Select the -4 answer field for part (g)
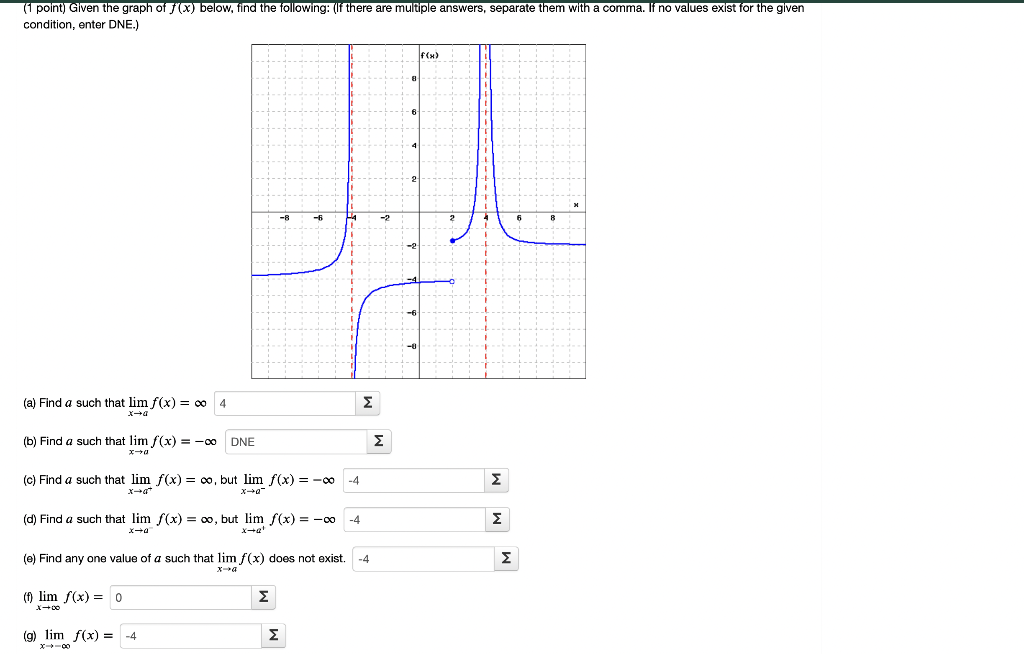Screen dimensions: 1024x654 point(190,634)
